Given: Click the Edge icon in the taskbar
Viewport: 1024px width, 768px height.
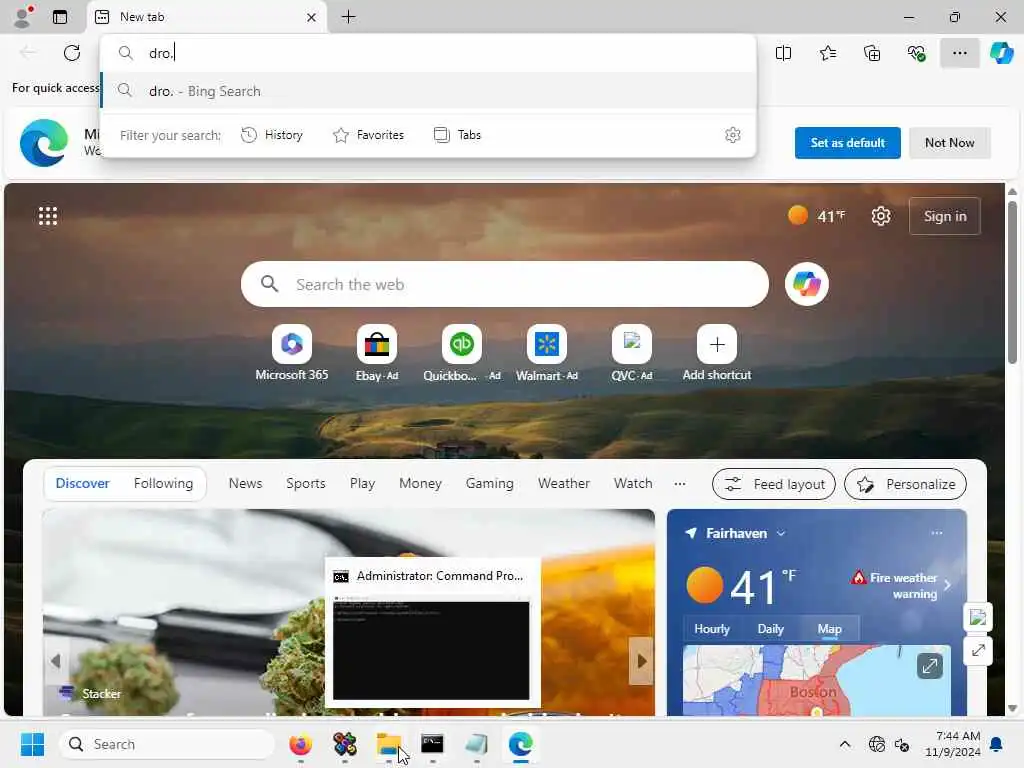Looking at the screenshot, I should (x=520, y=744).
